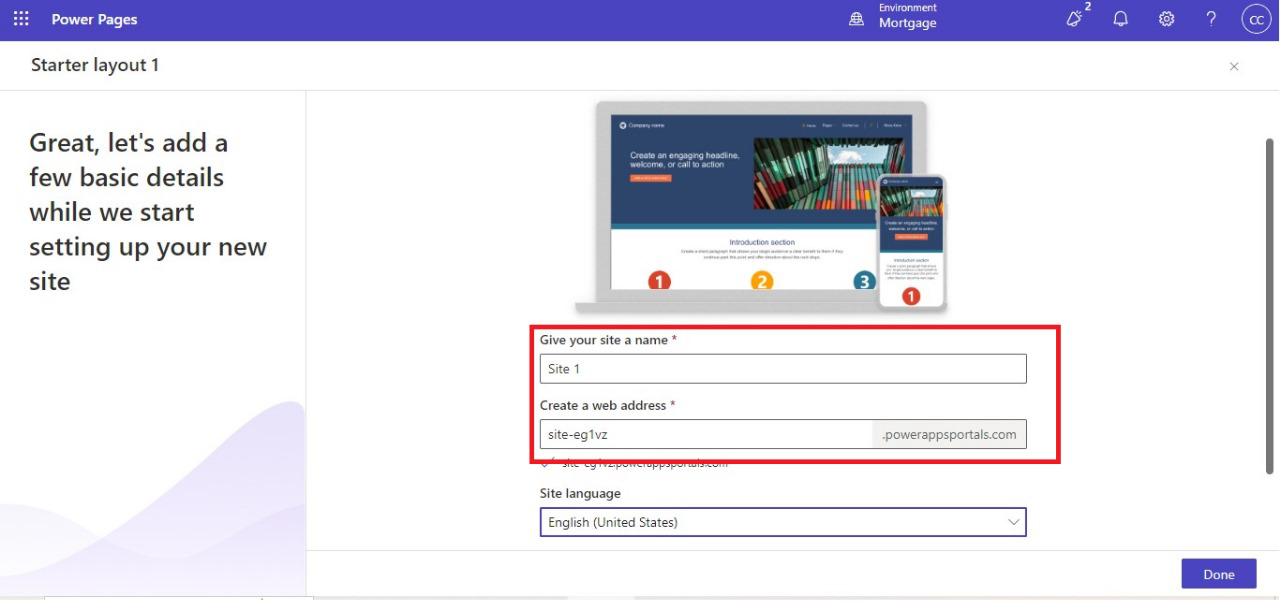Click the vertical scrollbar in the form panel
The width and height of the screenshot is (1280, 610).
(1269, 300)
